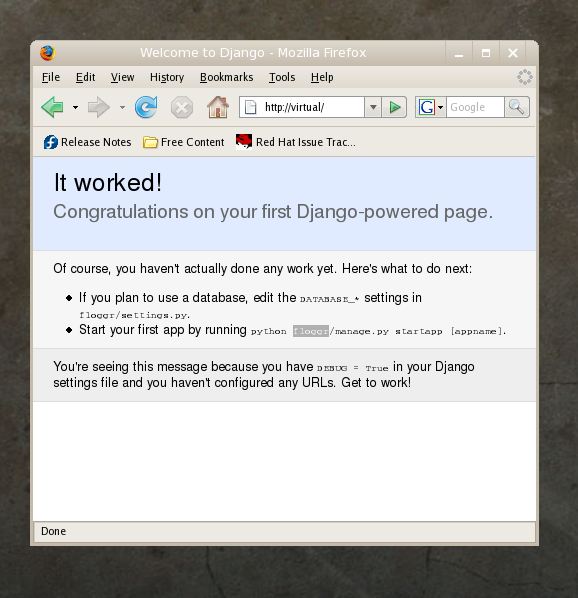Click the Stop loading icon

click(181, 108)
